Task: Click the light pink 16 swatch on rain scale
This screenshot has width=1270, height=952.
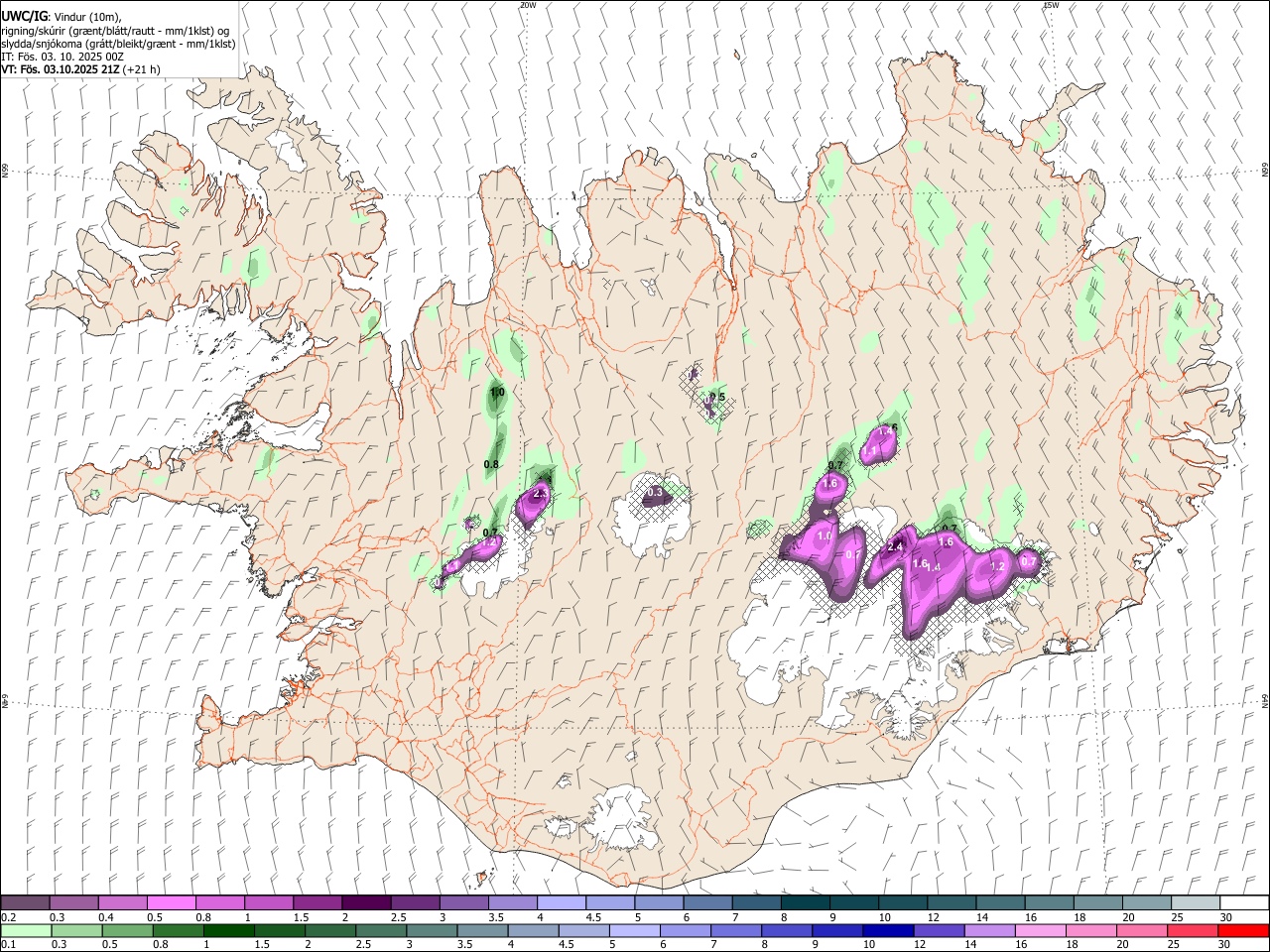Action: [1041, 931]
